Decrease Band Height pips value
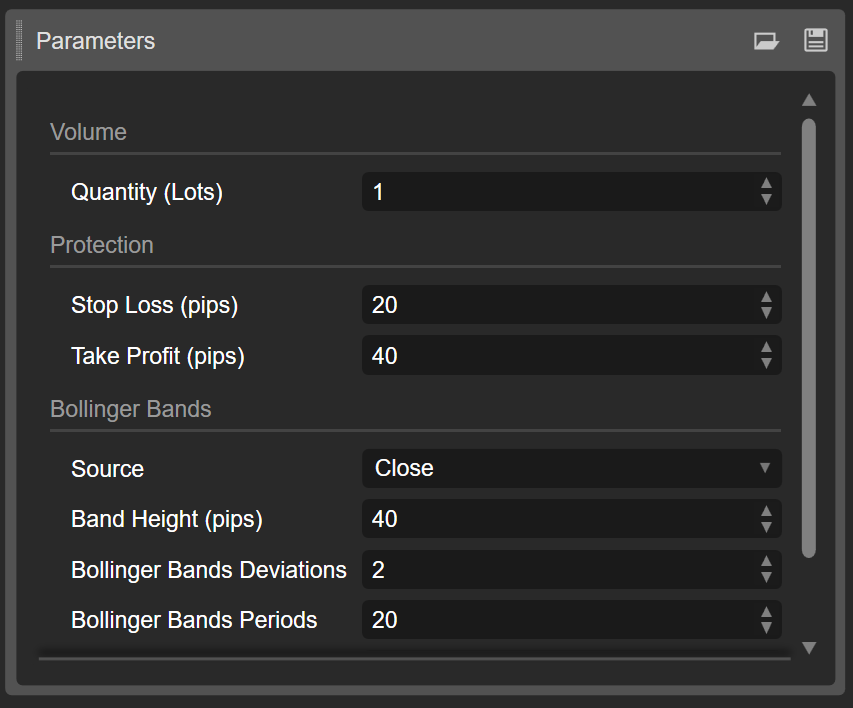 pos(766,527)
